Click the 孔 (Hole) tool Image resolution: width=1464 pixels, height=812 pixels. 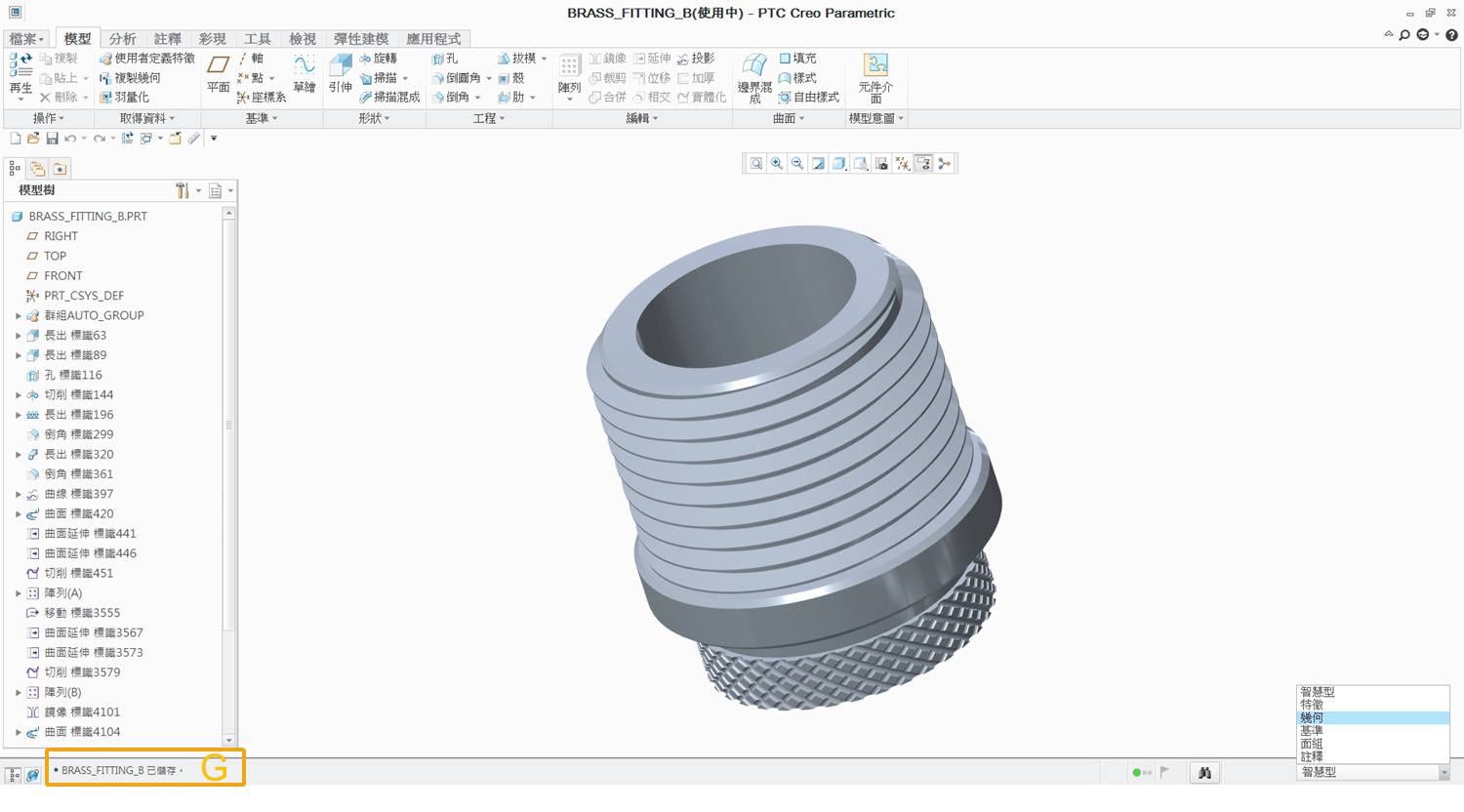[445, 59]
